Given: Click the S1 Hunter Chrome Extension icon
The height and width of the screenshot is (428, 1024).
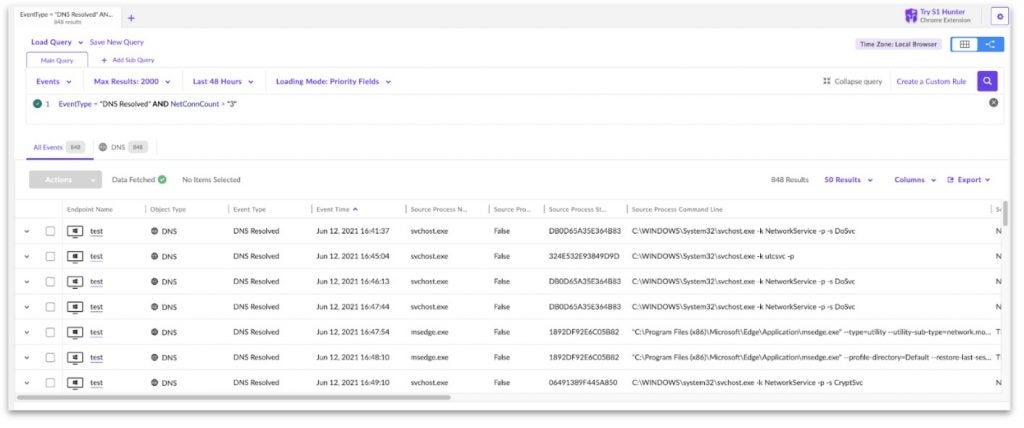Looking at the screenshot, I should click(x=910, y=16).
